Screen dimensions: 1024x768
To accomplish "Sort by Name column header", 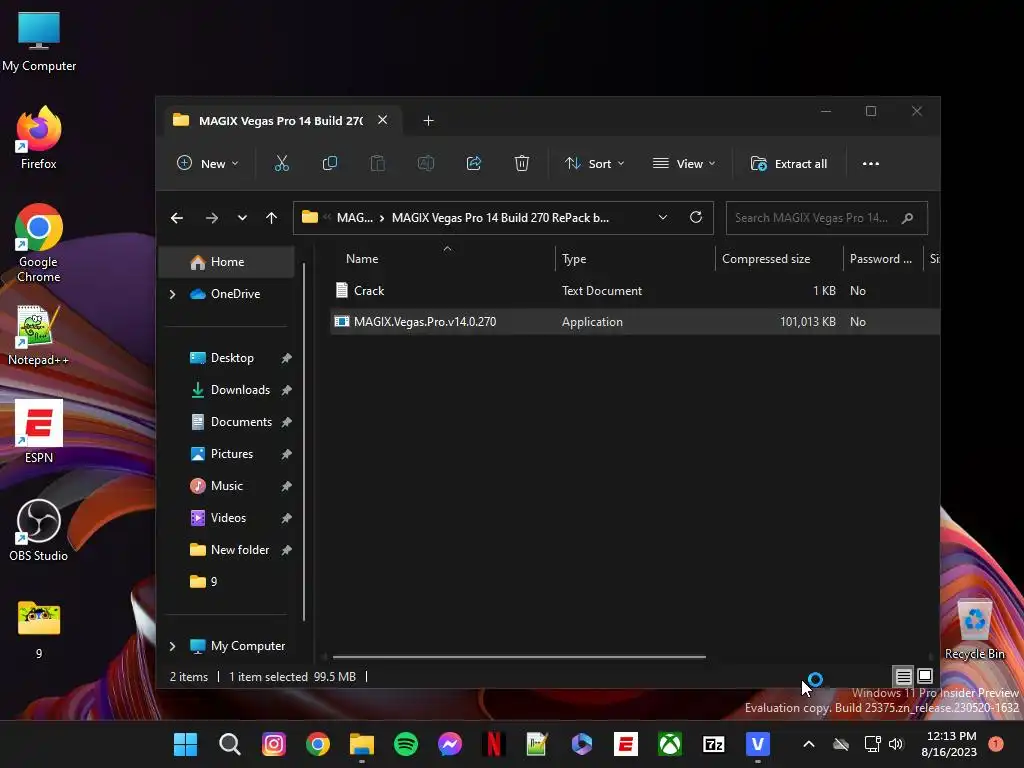I will (362, 259).
